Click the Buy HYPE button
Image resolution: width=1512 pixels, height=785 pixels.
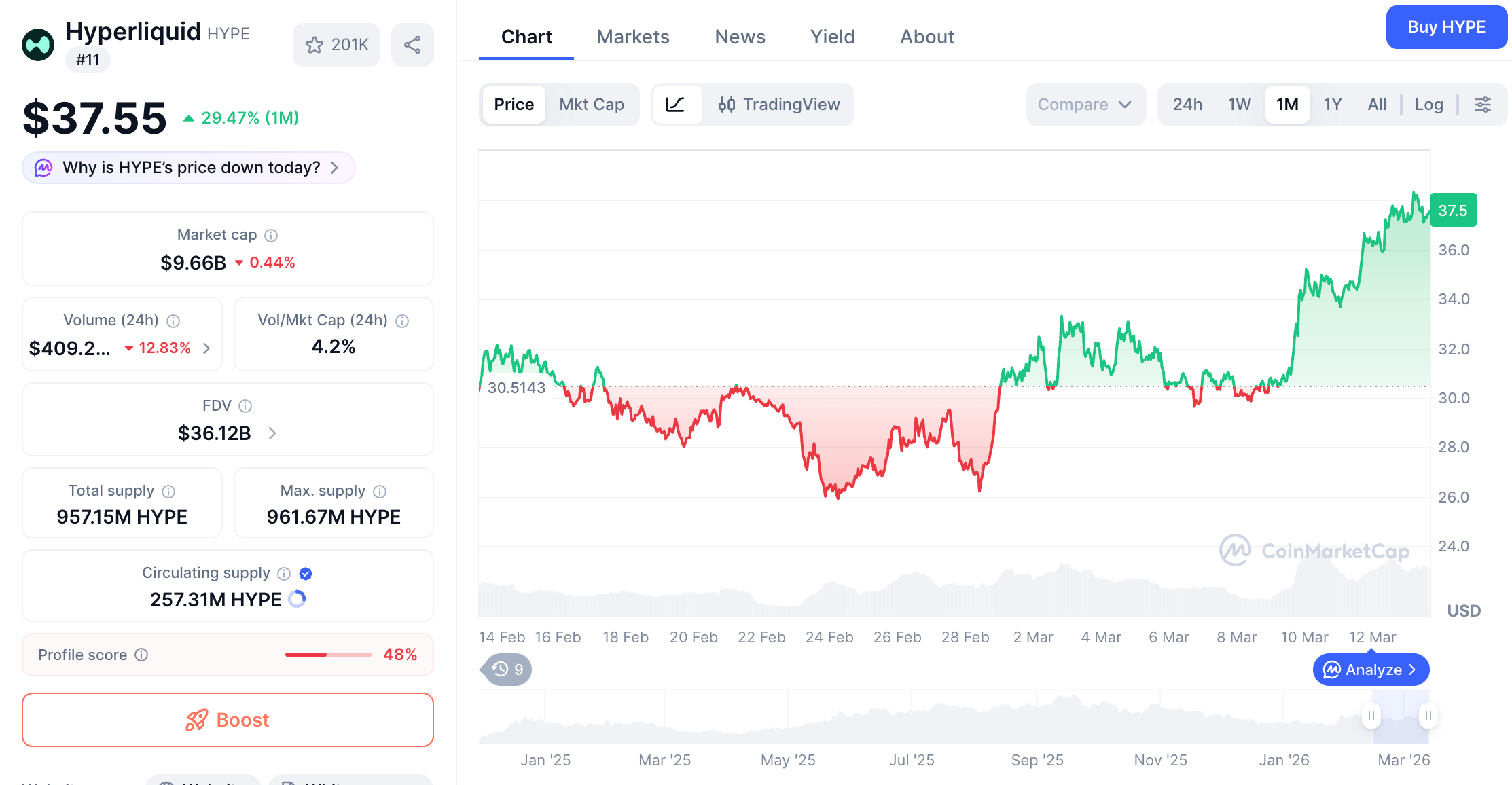[1446, 27]
